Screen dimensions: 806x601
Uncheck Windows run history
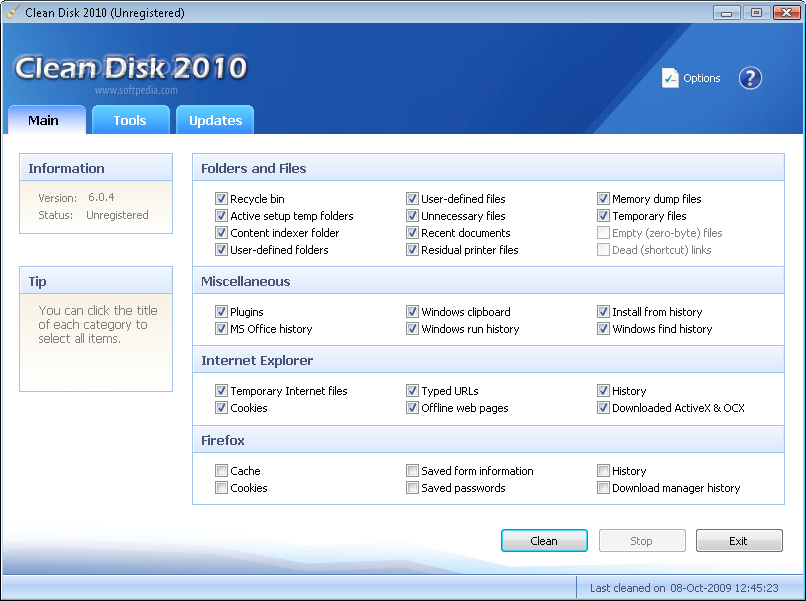click(412, 329)
